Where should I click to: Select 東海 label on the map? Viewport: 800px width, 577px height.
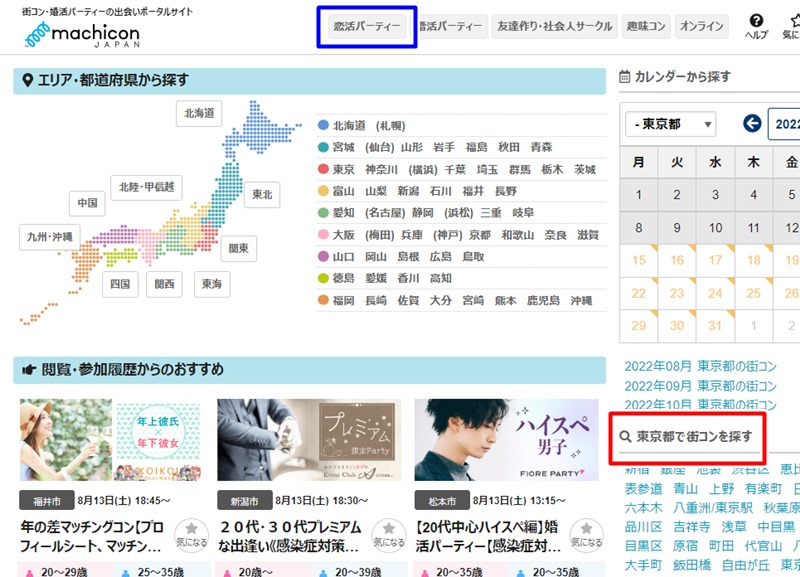tap(212, 284)
